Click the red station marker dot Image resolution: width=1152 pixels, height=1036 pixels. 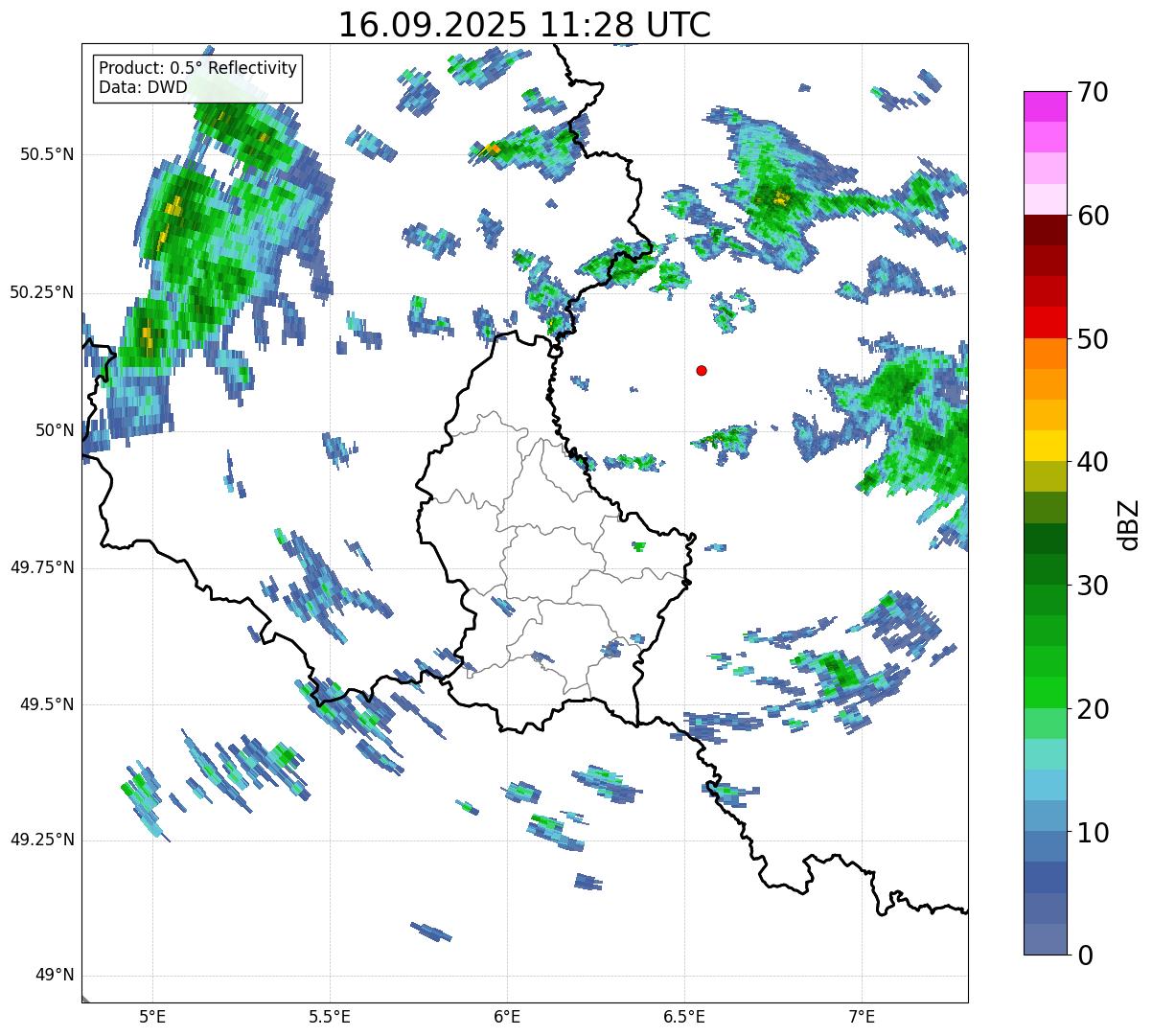(702, 370)
